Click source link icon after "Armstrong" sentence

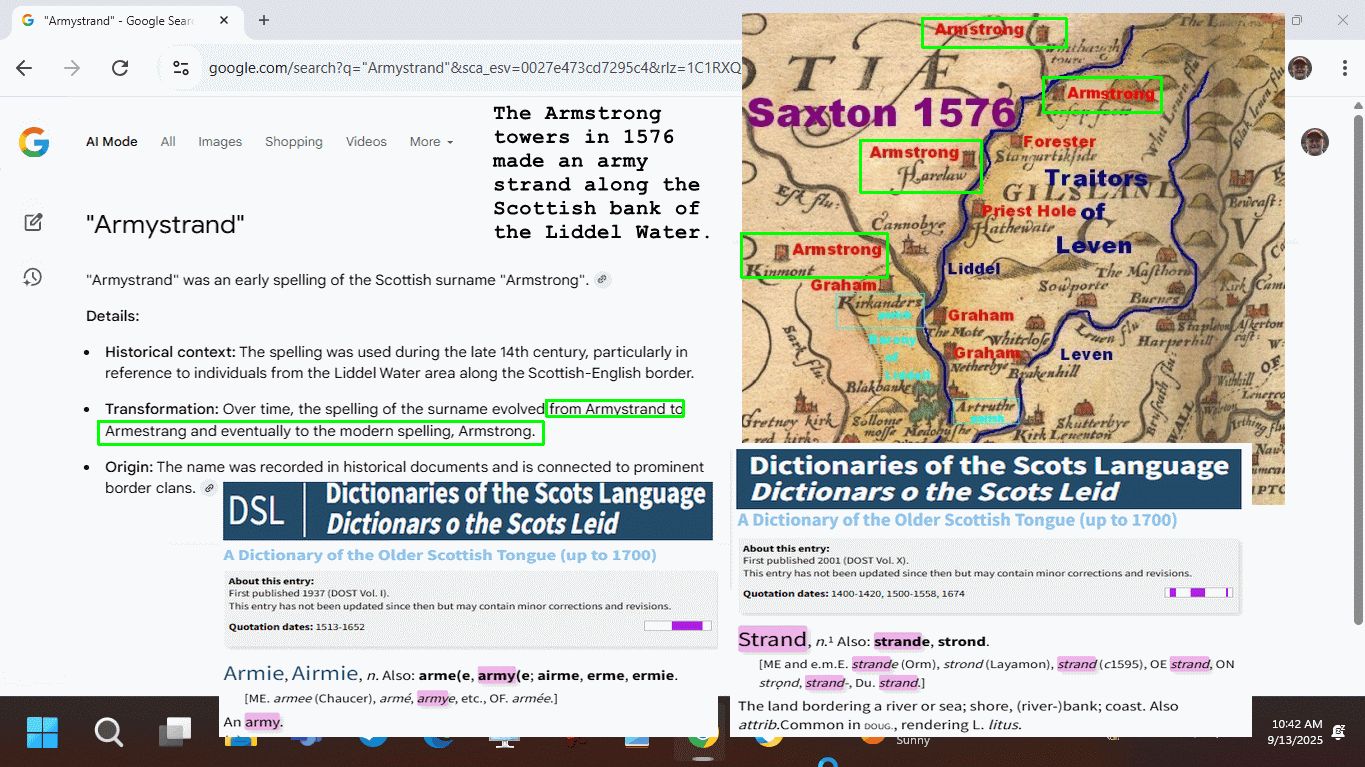click(602, 280)
